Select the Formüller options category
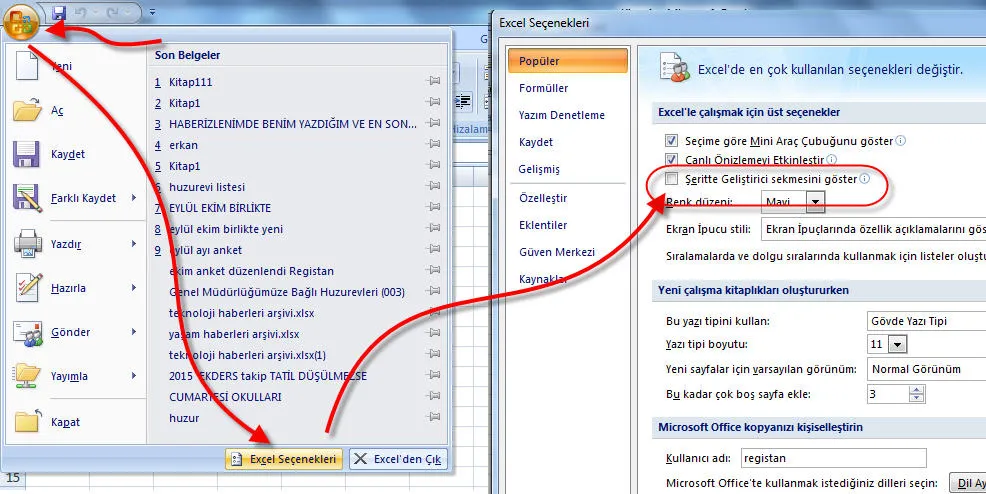The width and height of the screenshot is (986, 494). [543, 88]
